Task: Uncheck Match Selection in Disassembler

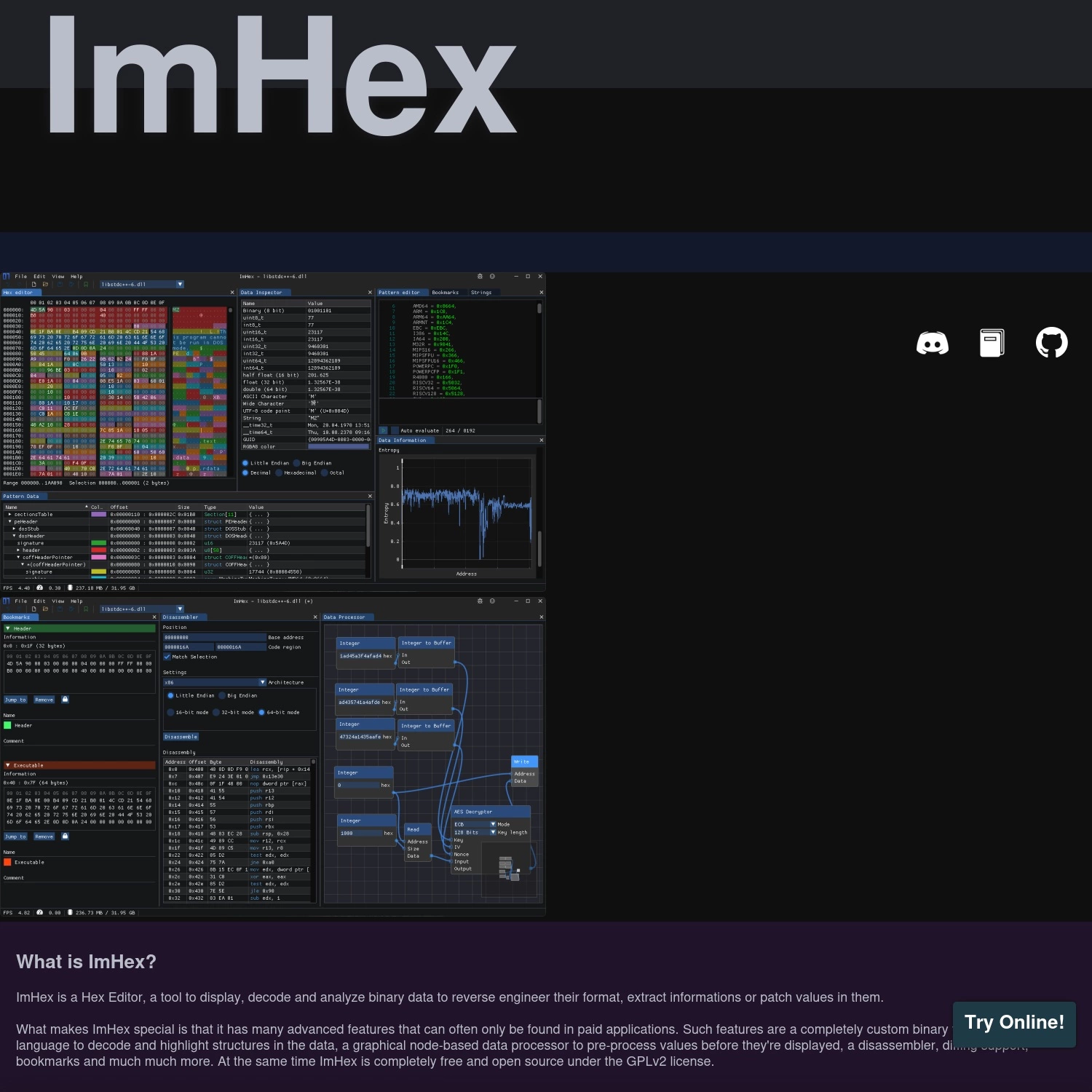Action: click(167, 657)
